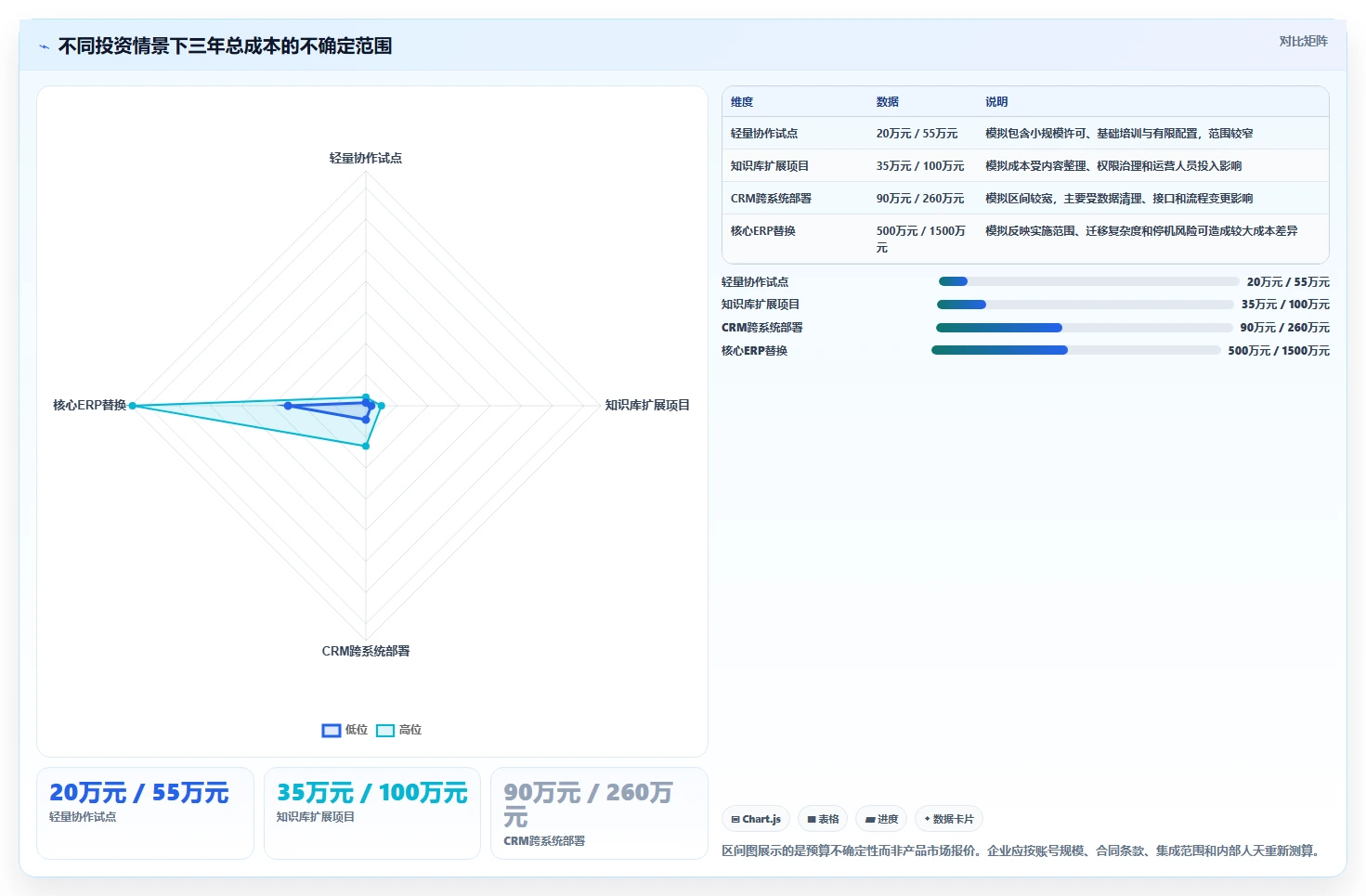Select the 表格 tag
Image resolution: width=1366 pixels, height=896 pixels.
823,819
